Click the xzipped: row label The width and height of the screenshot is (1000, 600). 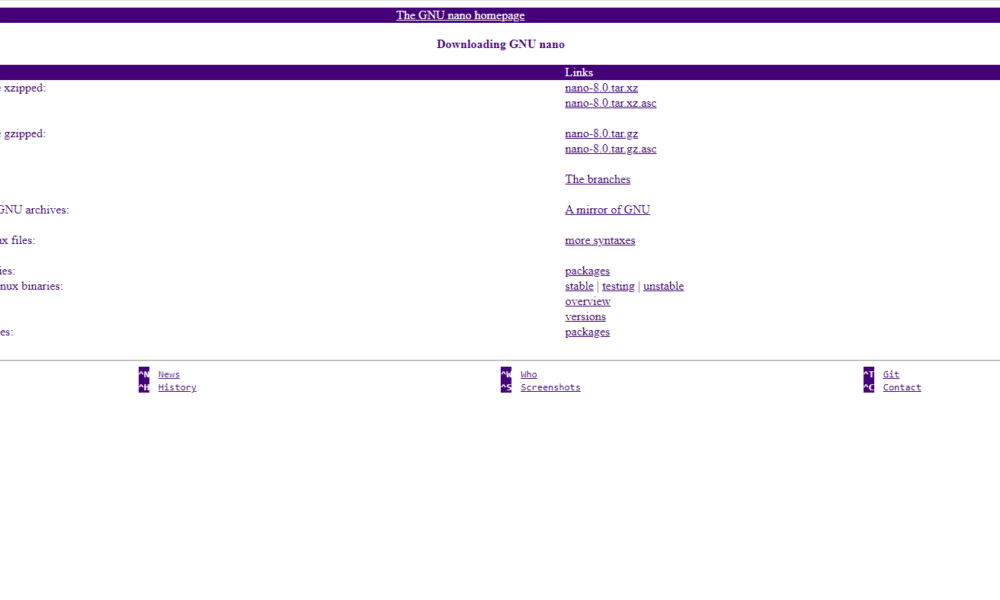coord(23,88)
